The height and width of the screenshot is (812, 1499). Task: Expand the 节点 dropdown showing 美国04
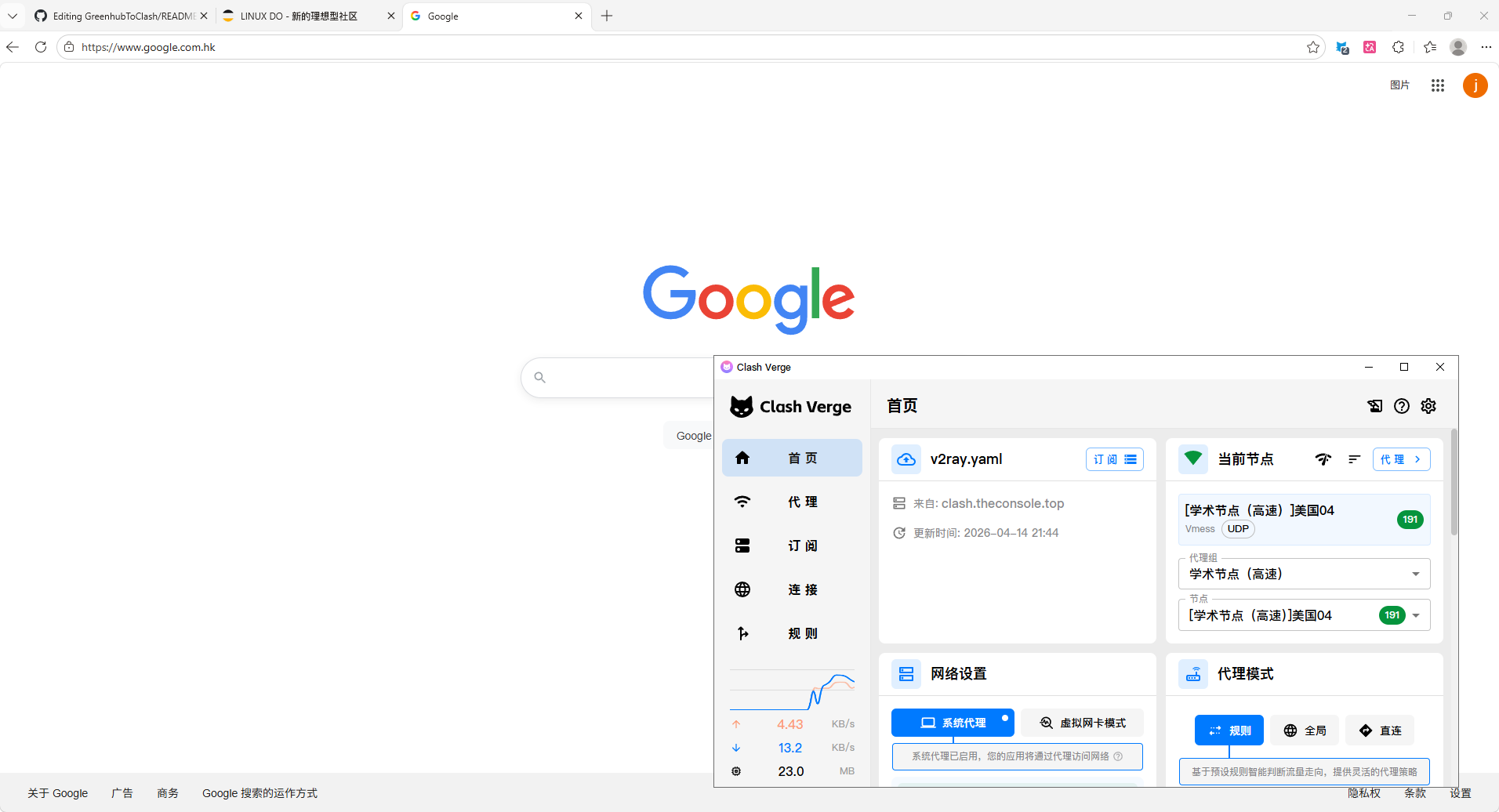[1305, 615]
